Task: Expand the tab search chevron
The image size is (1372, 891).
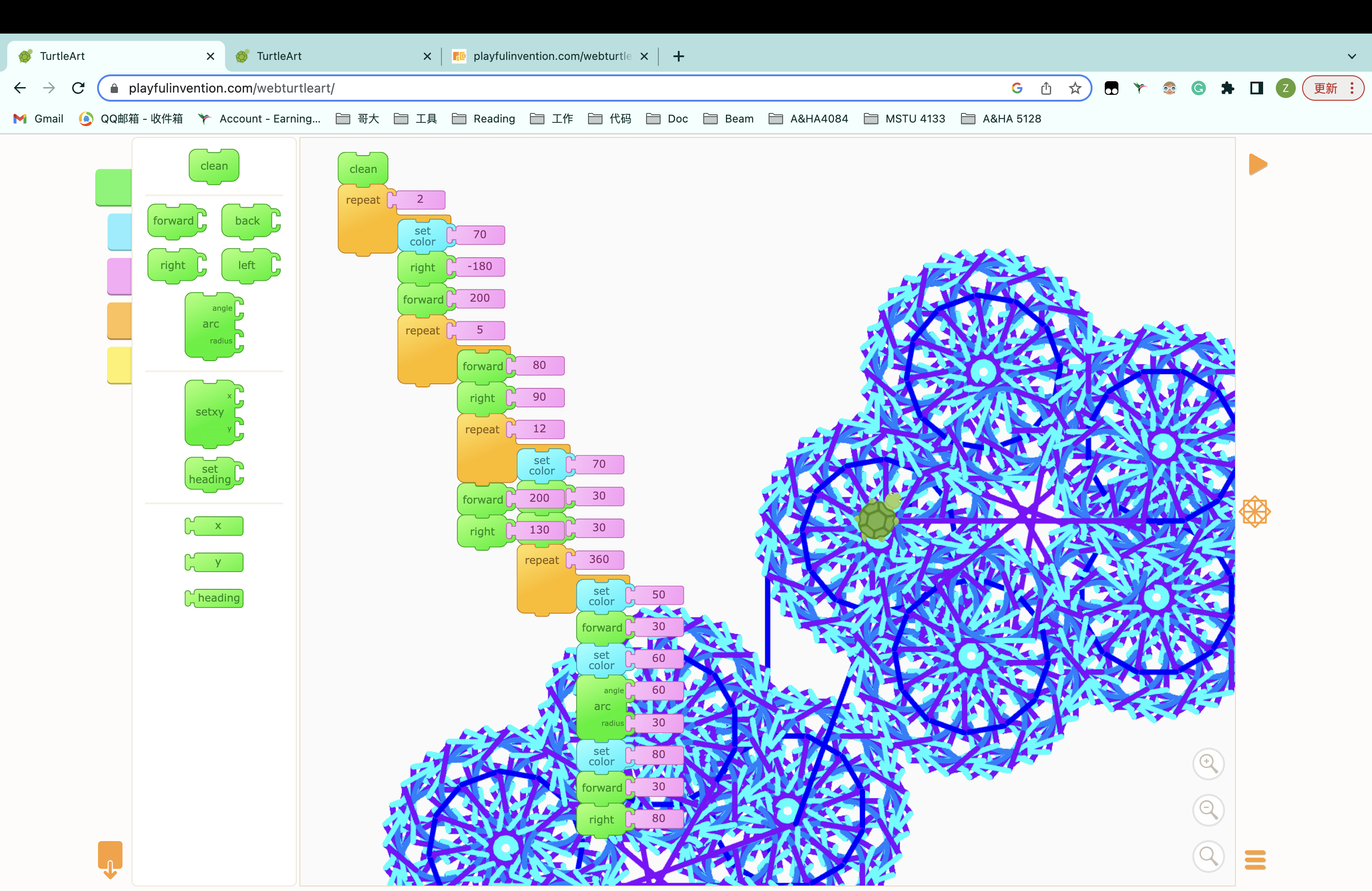Action: (1351, 56)
